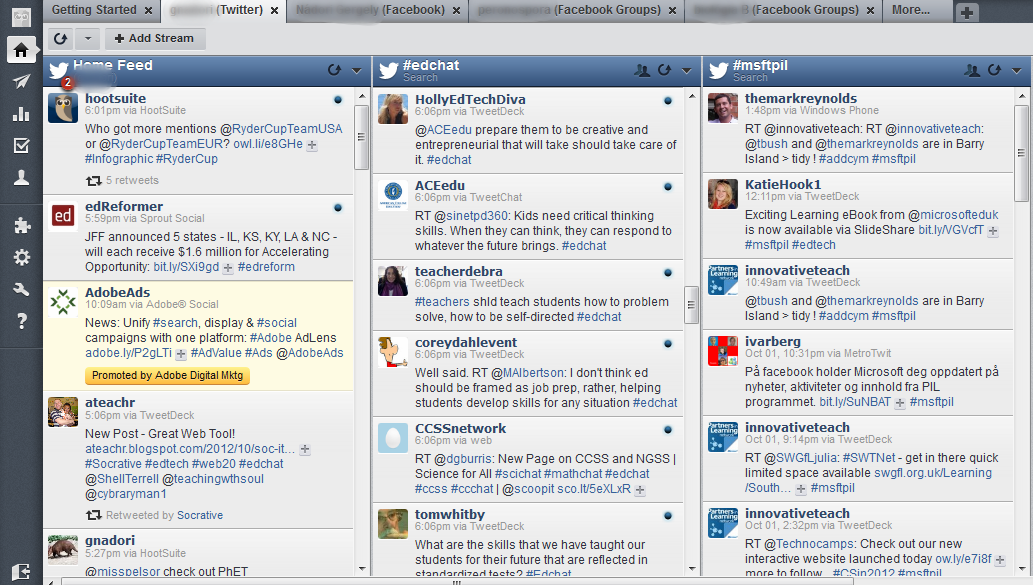1033x585 pixels.
Task: Switch to the Getting Started tab
Action: coord(94,10)
